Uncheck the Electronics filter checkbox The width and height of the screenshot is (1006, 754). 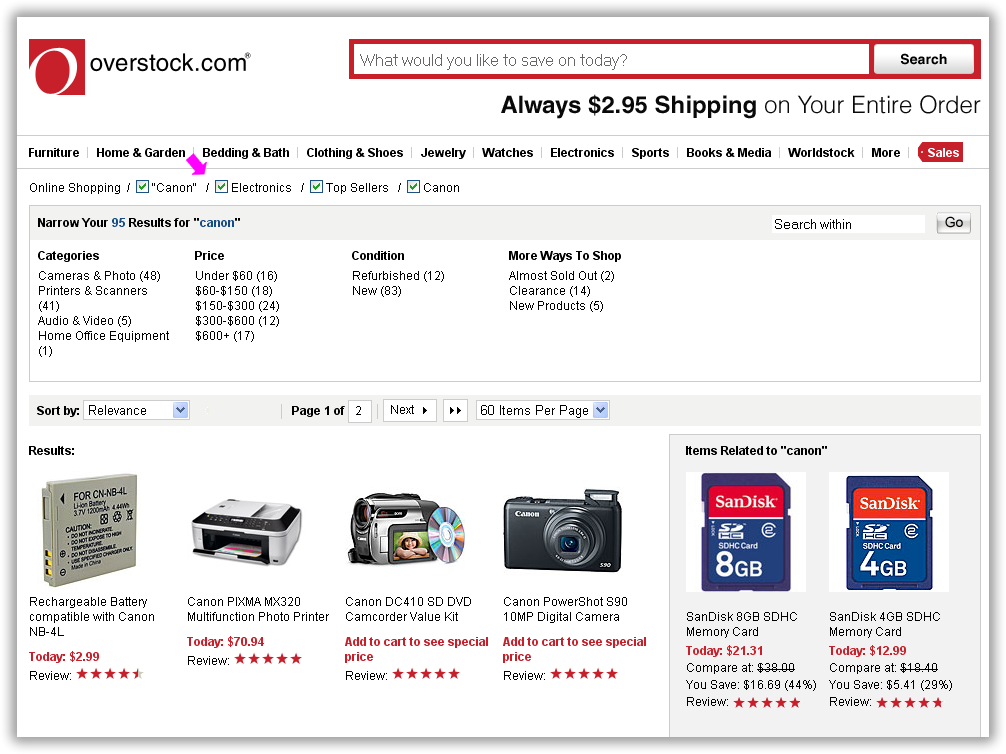pyautogui.click(x=221, y=187)
